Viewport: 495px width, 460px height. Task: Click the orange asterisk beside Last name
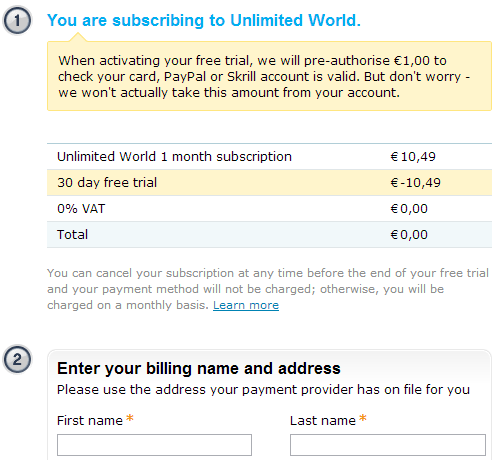click(x=363, y=418)
